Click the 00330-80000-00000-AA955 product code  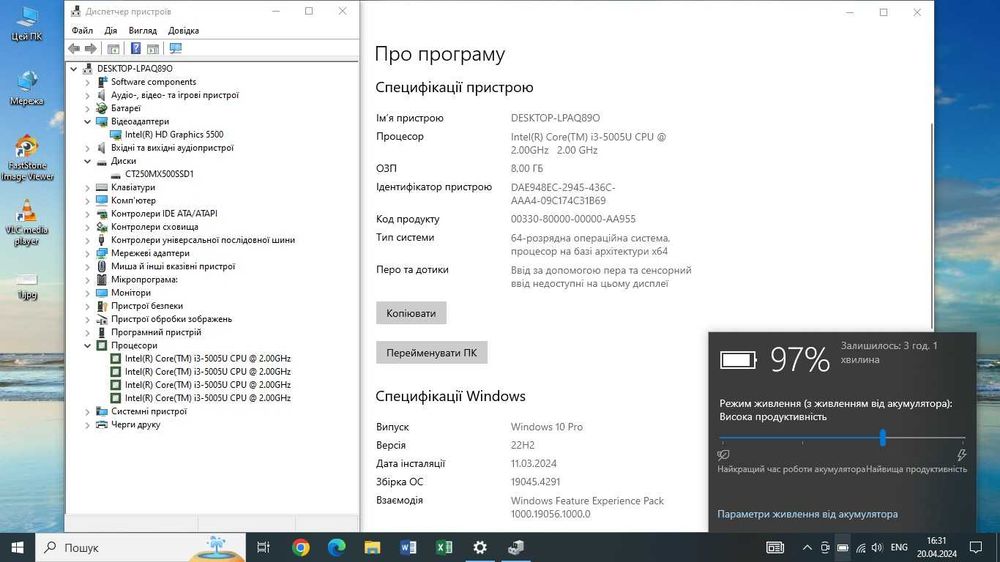pos(573,219)
